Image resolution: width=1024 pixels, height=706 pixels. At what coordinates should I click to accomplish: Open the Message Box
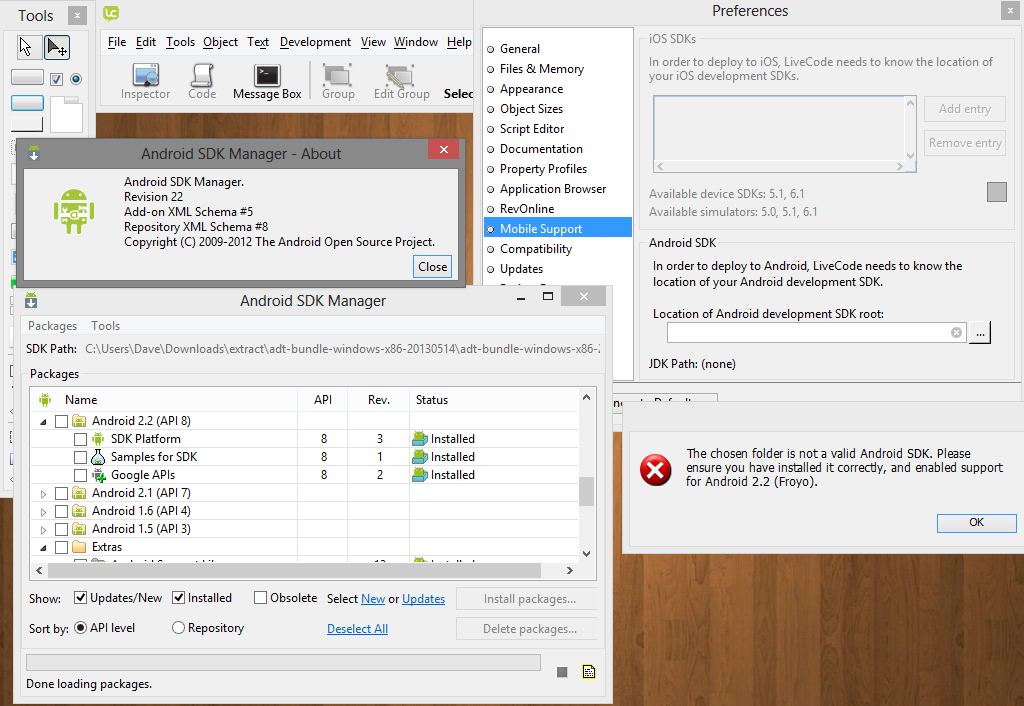(267, 80)
